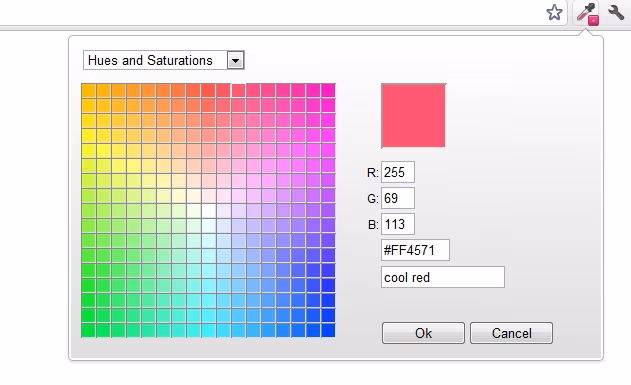631x385 pixels.
Task: Pick the blue swatch at grid bottom-right corner
Action: click(328, 330)
